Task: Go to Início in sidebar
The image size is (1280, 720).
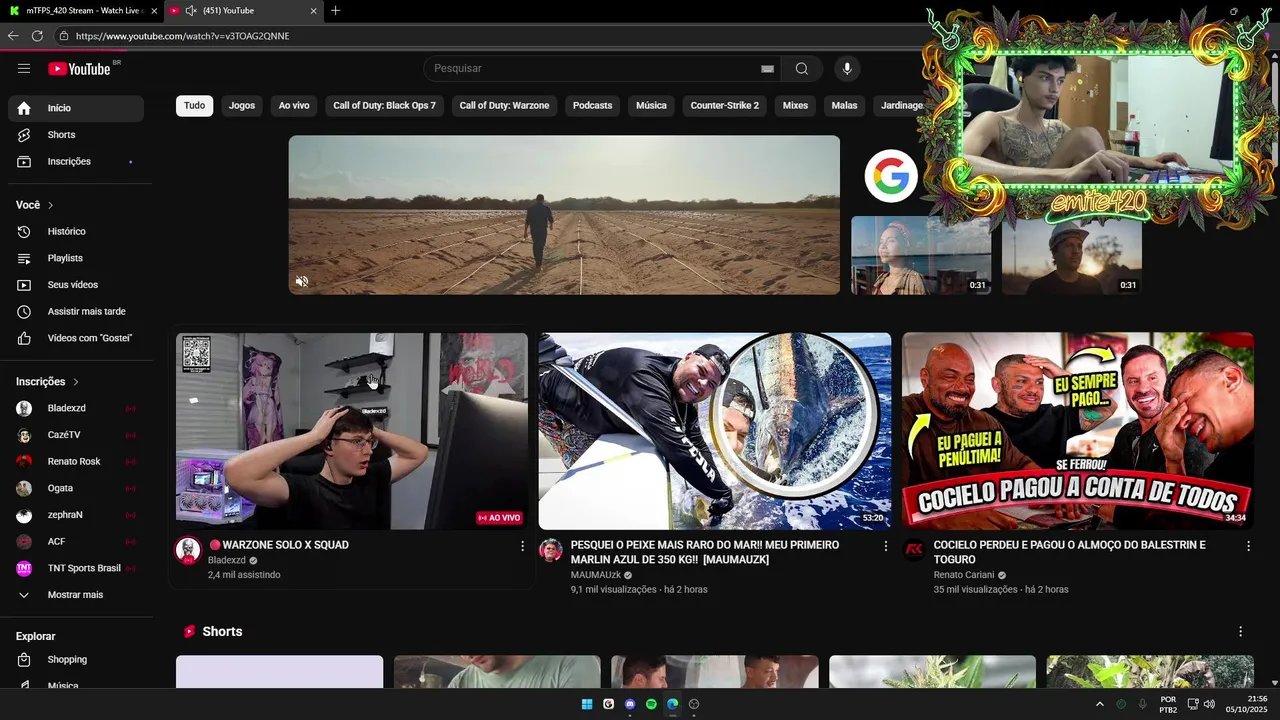Action: [x=76, y=108]
